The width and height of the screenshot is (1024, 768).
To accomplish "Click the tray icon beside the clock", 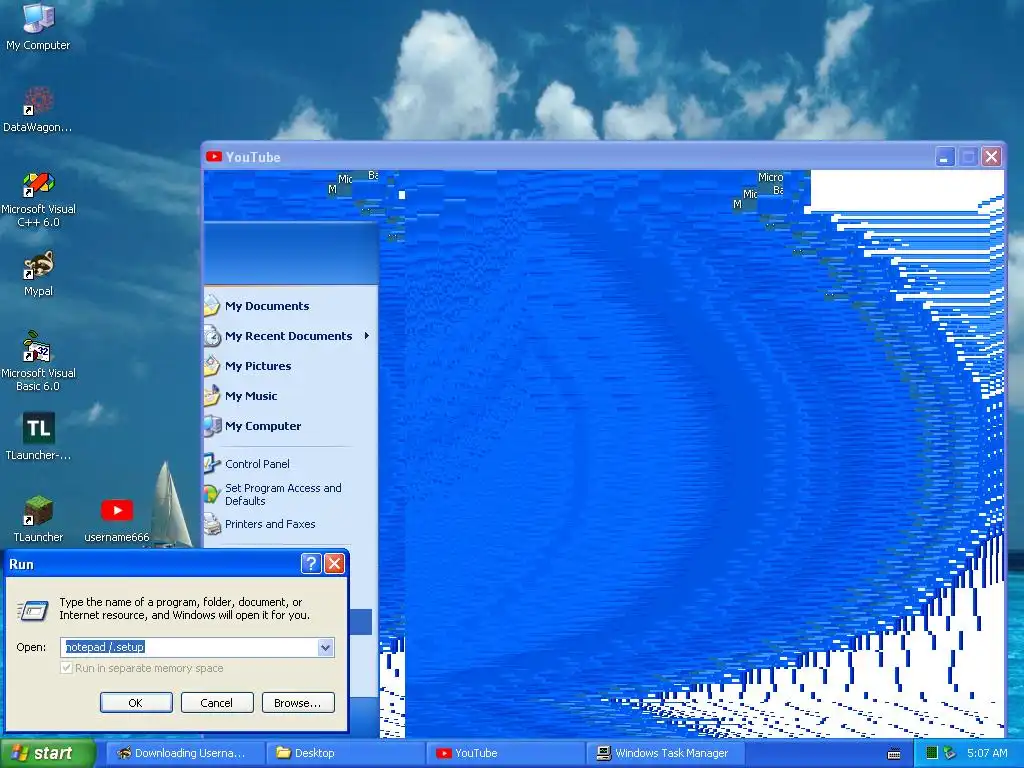I will pyautogui.click(x=950, y=753).
